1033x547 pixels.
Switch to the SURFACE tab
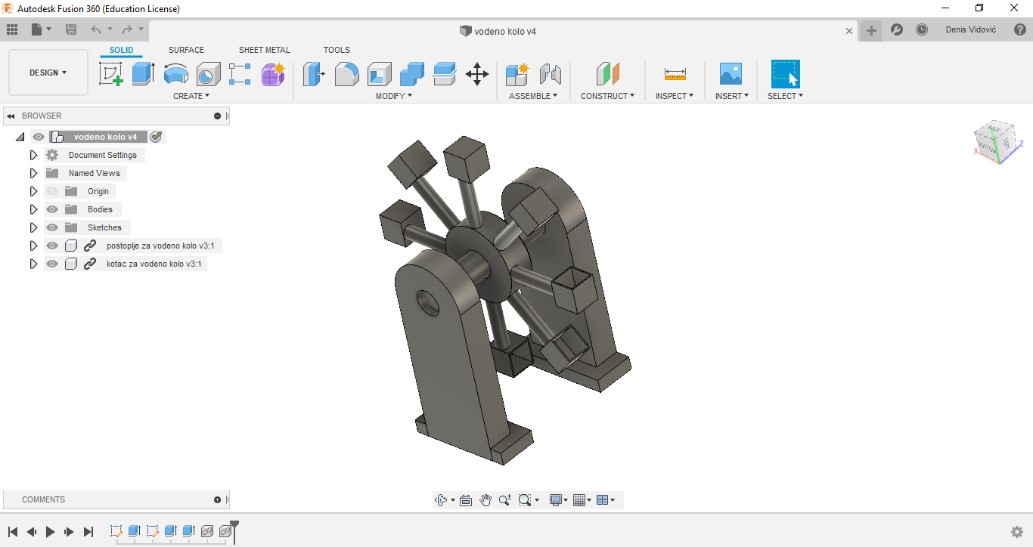click(x=186, y=50)
